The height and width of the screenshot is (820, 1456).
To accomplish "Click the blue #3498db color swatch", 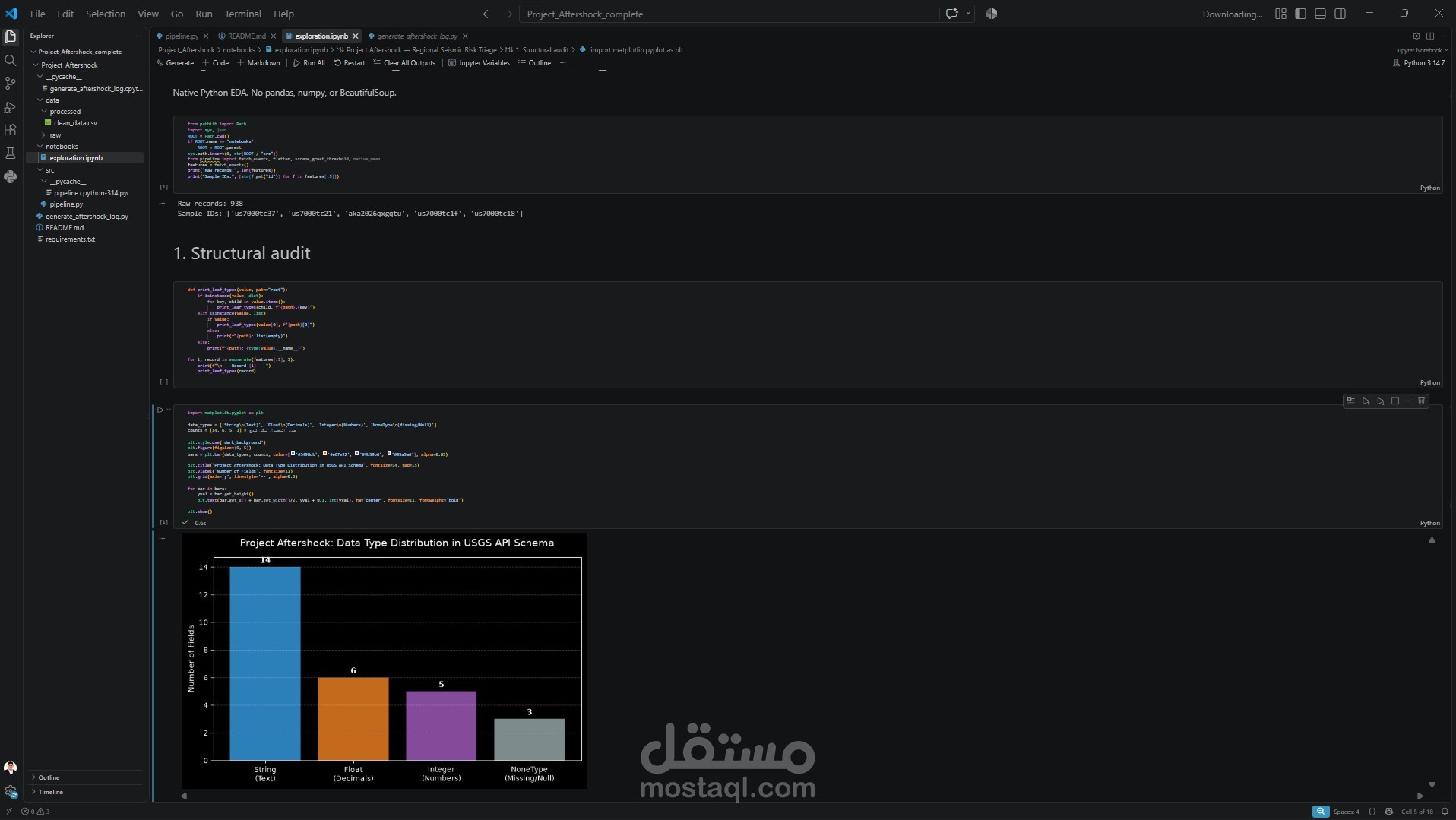I will [x=293, y=454].
